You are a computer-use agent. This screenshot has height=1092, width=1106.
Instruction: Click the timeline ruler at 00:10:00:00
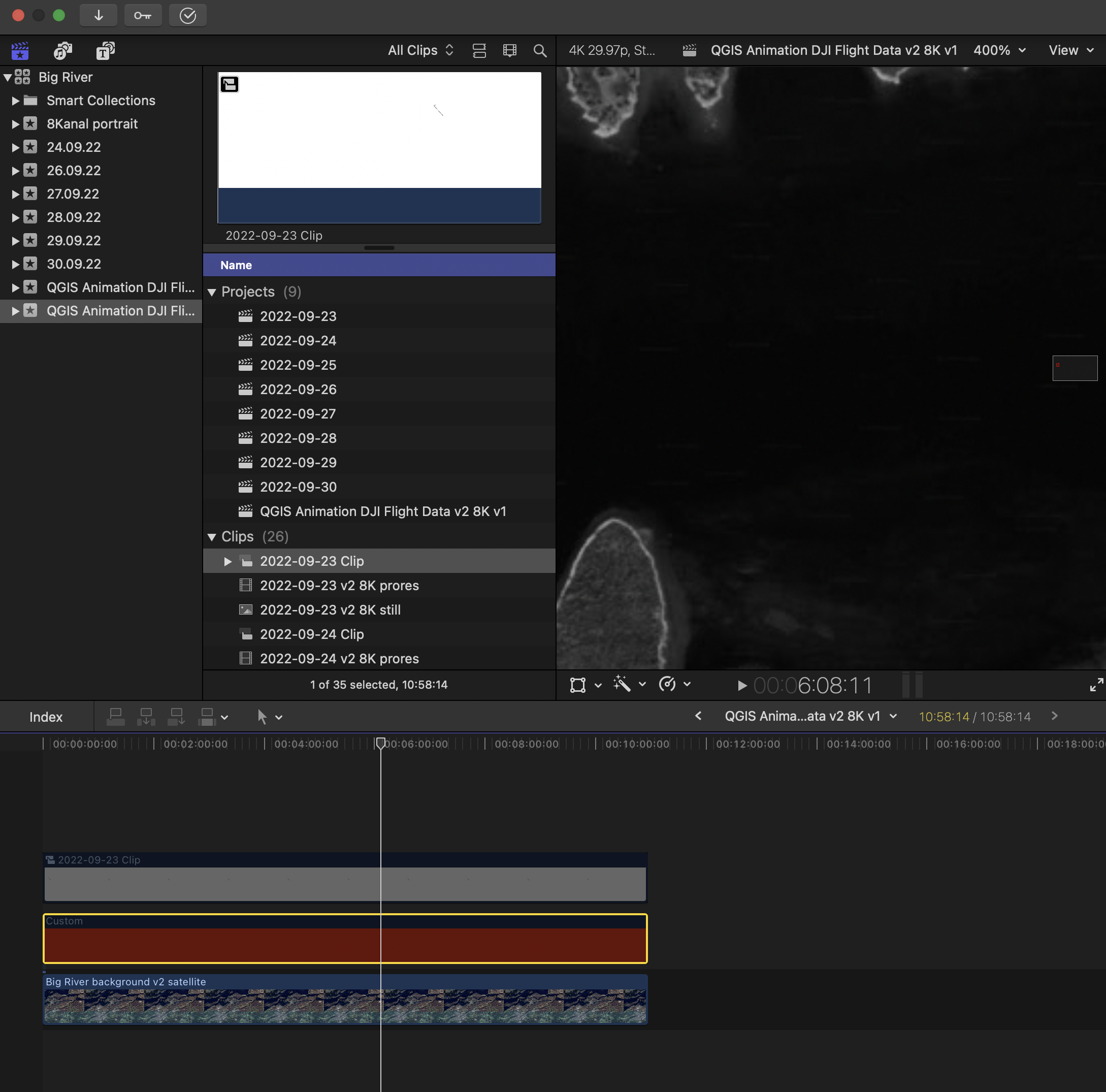coord(637,744)
